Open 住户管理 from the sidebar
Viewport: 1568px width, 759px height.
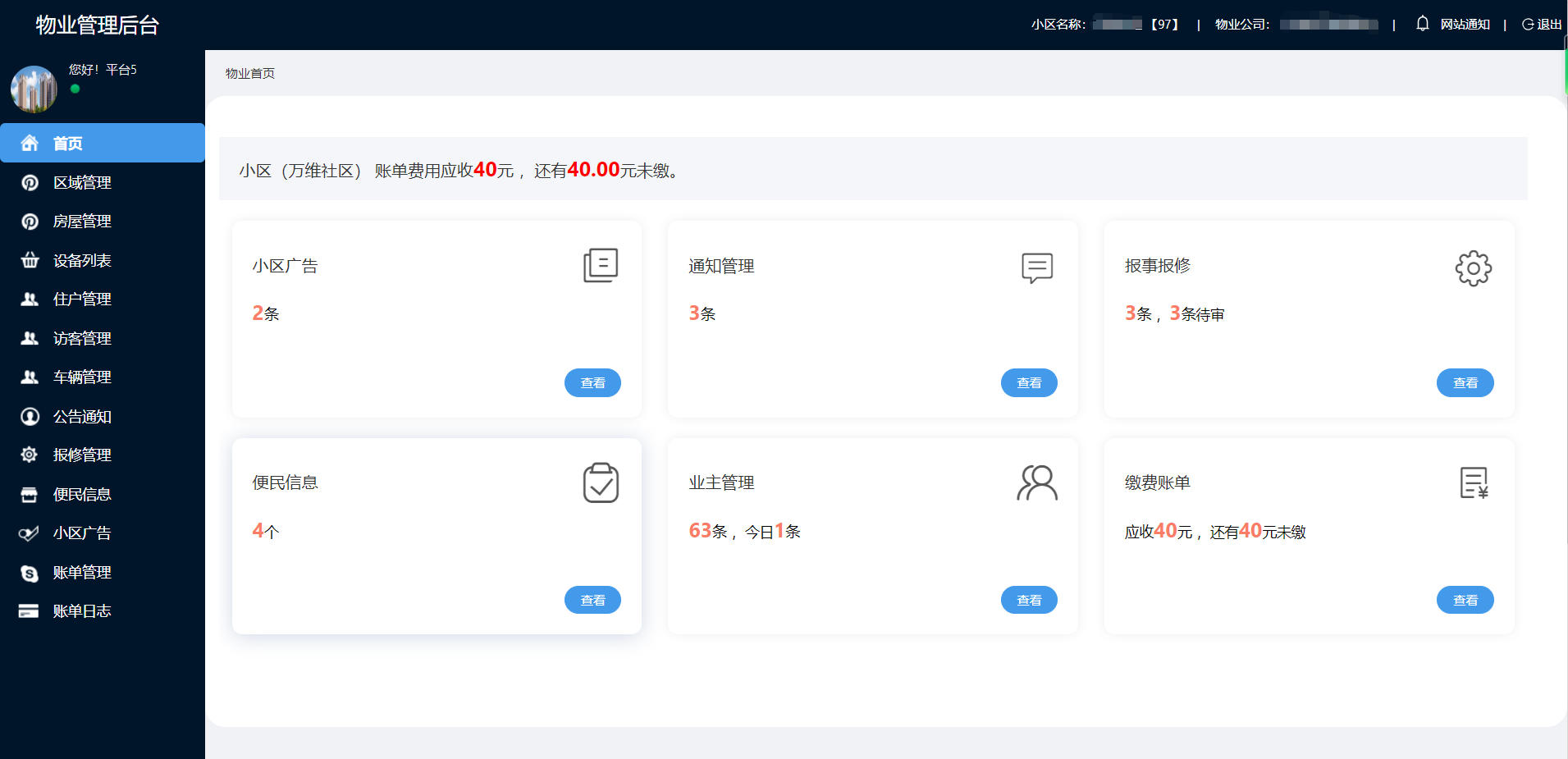(x=82, y=299)
